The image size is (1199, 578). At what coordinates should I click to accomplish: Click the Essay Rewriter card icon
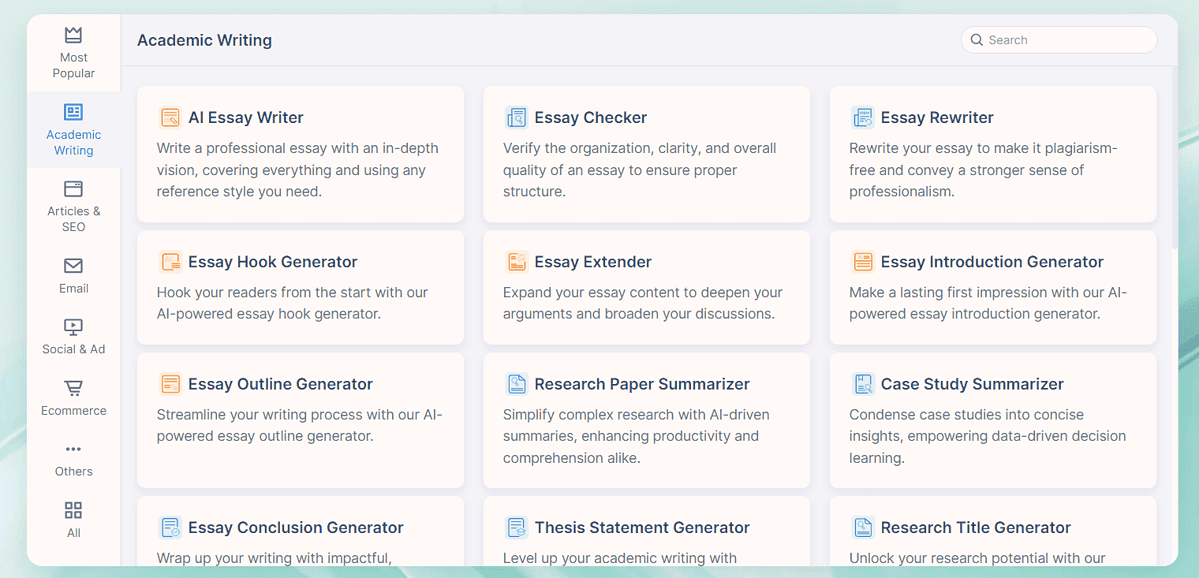(x=862, y=118)
